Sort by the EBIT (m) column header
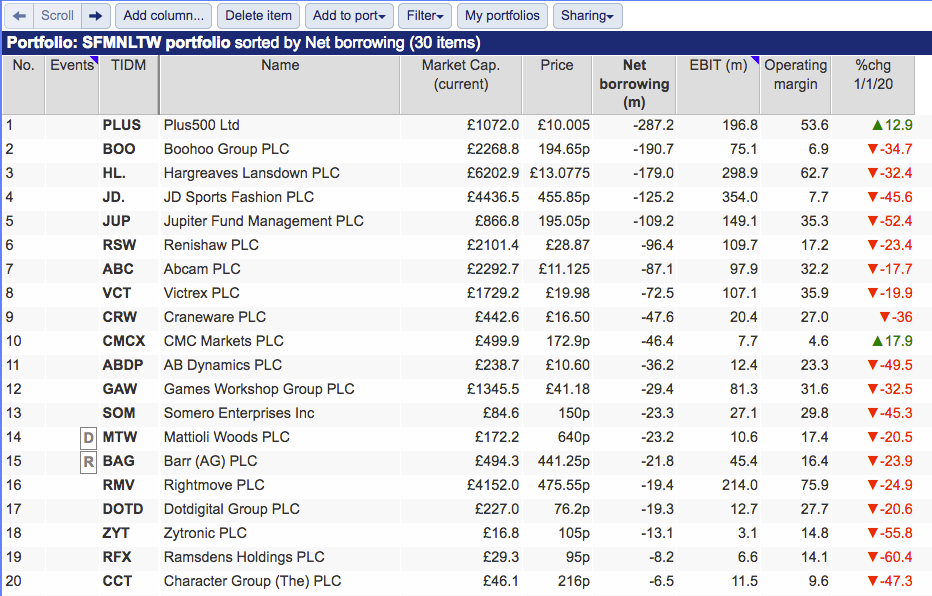 (718, 84)
